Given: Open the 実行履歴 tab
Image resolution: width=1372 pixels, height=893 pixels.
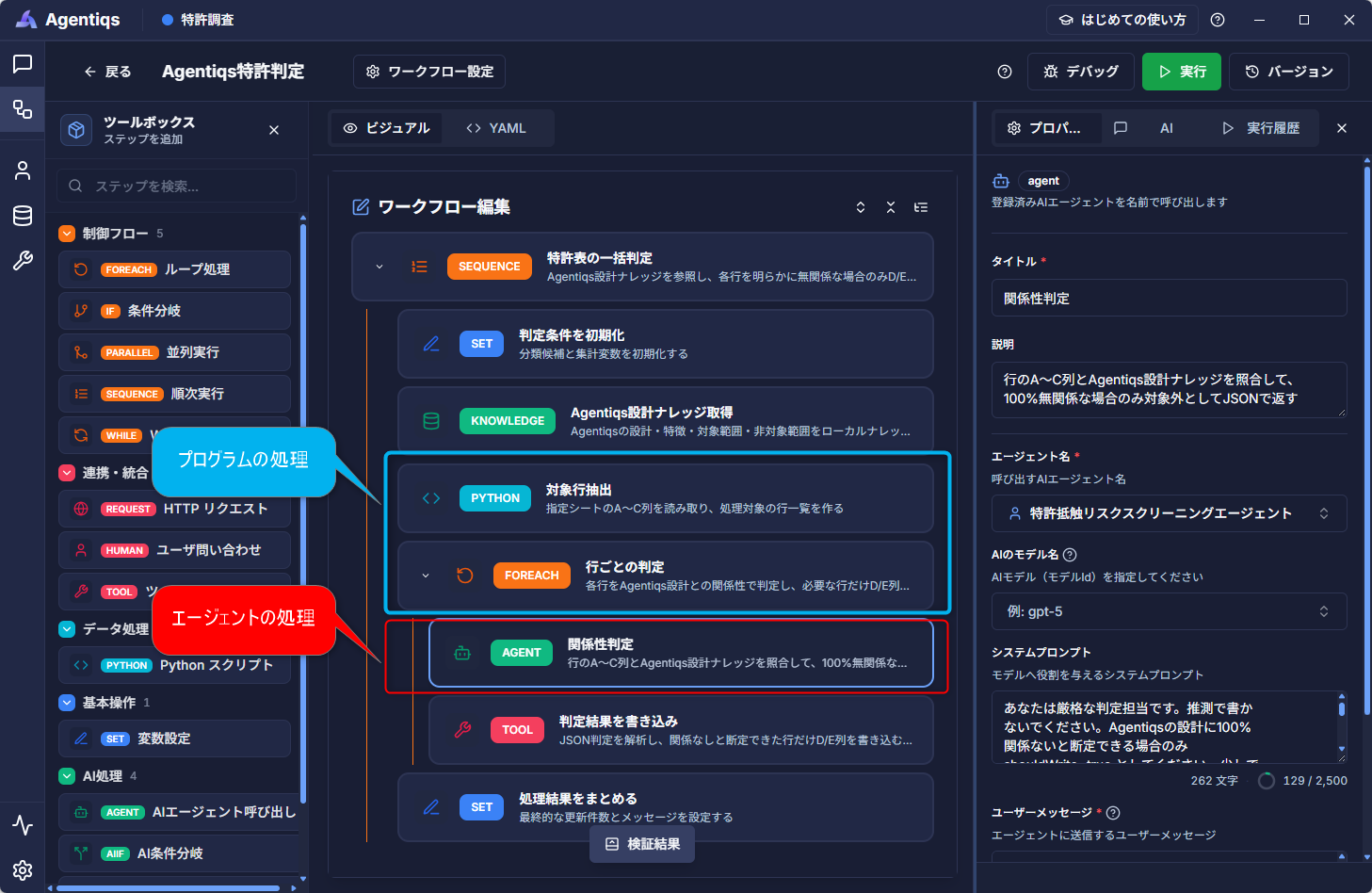Looking at the screenshot, I should coord(1261,128).
